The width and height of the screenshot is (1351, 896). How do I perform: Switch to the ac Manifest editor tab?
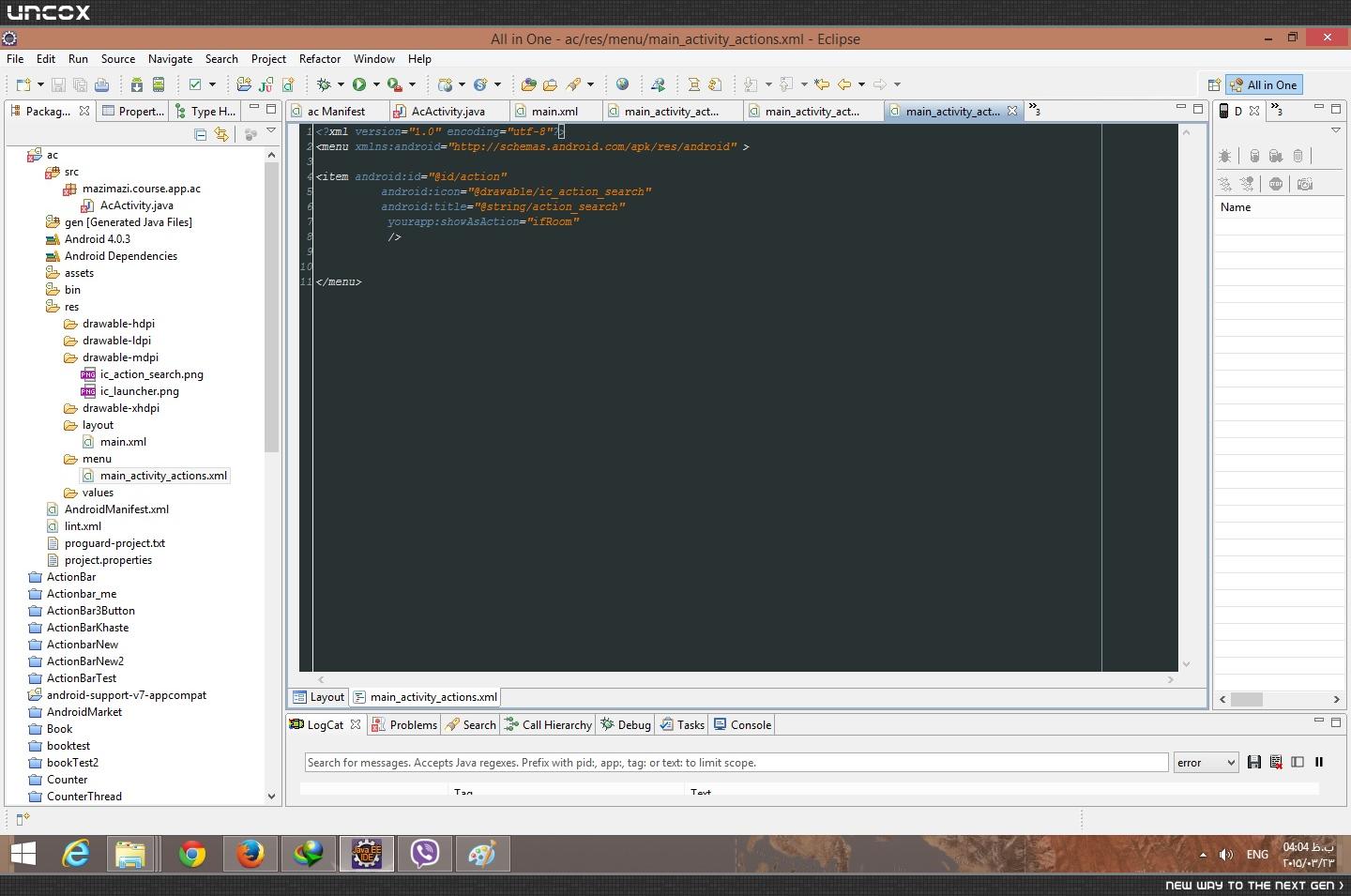(336, 111)
